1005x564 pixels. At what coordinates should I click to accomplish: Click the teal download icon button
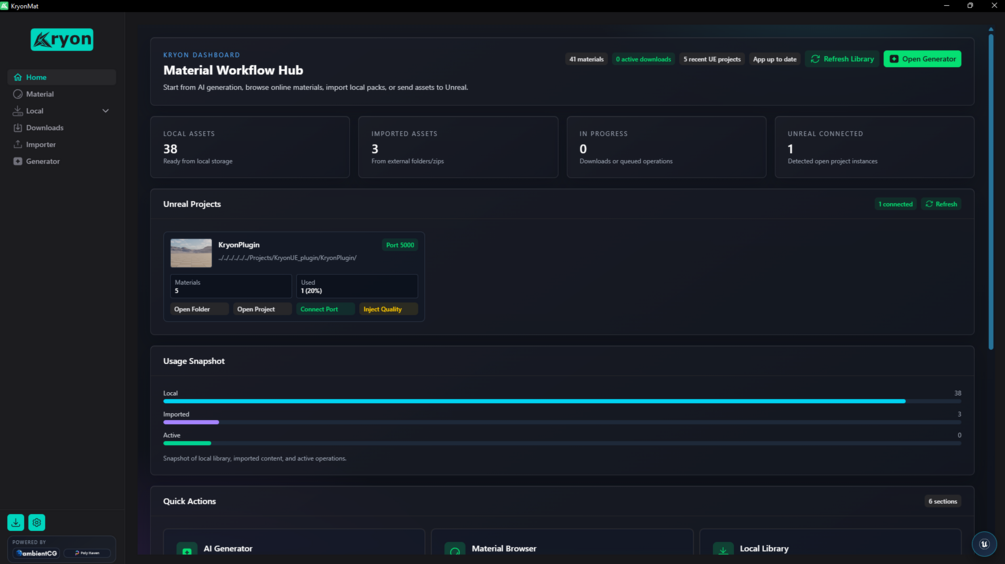[x=15, y=522]
